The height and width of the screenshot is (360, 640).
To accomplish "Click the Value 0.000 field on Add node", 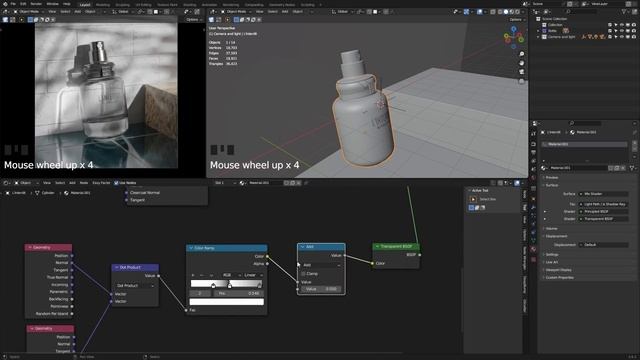I will click(321, 289).
